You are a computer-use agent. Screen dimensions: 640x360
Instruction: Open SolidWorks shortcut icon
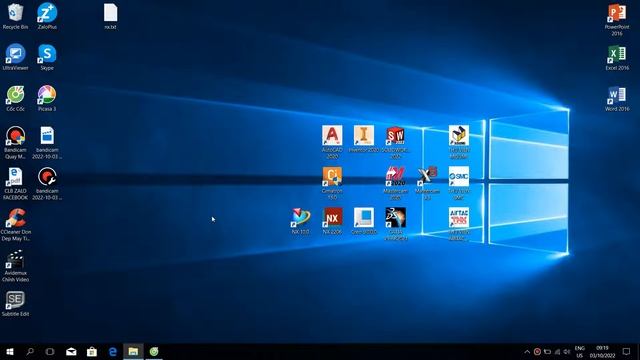(x=395, y=142)
